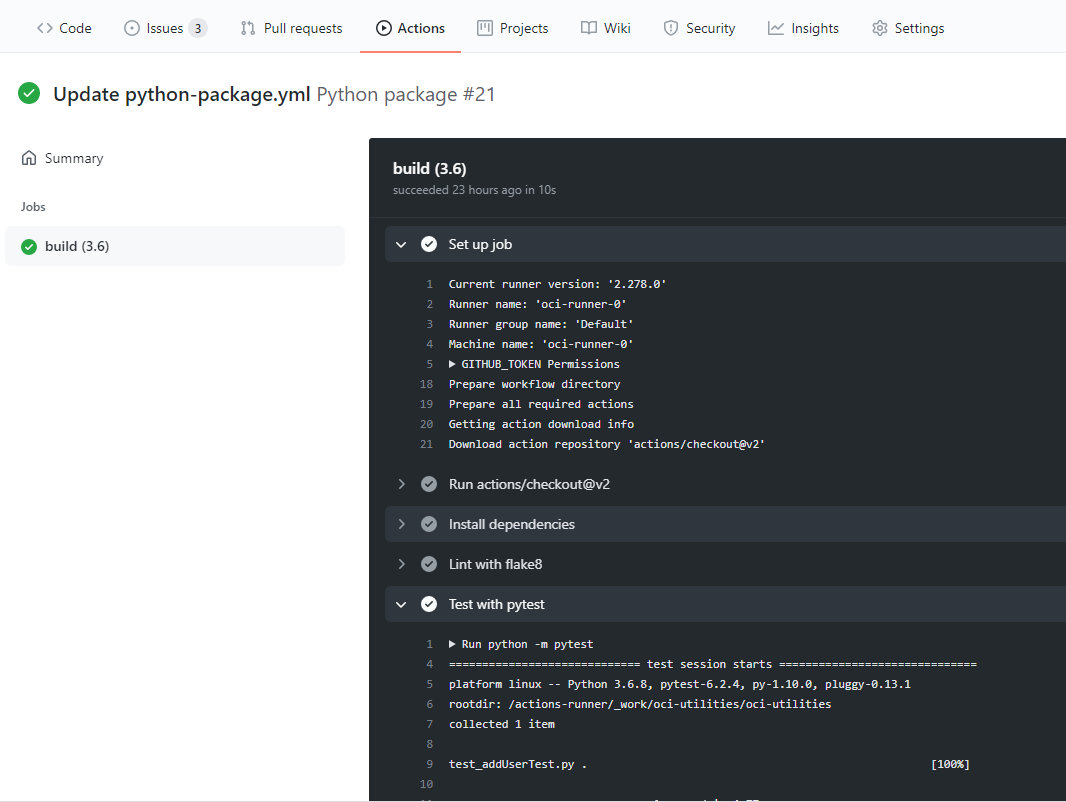Image resolution: width=1066 pixels, height=802 pixels.
Task: Collapse the Test with pytest step
Action: 401,604
